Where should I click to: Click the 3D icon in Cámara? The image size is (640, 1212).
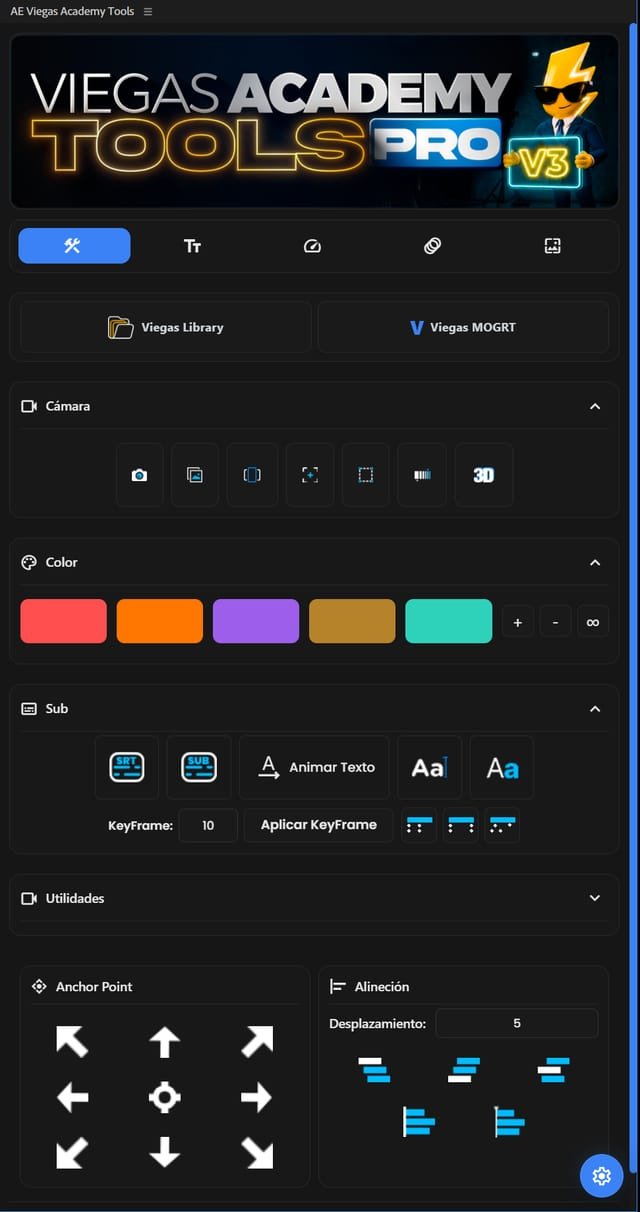point(484,475)
